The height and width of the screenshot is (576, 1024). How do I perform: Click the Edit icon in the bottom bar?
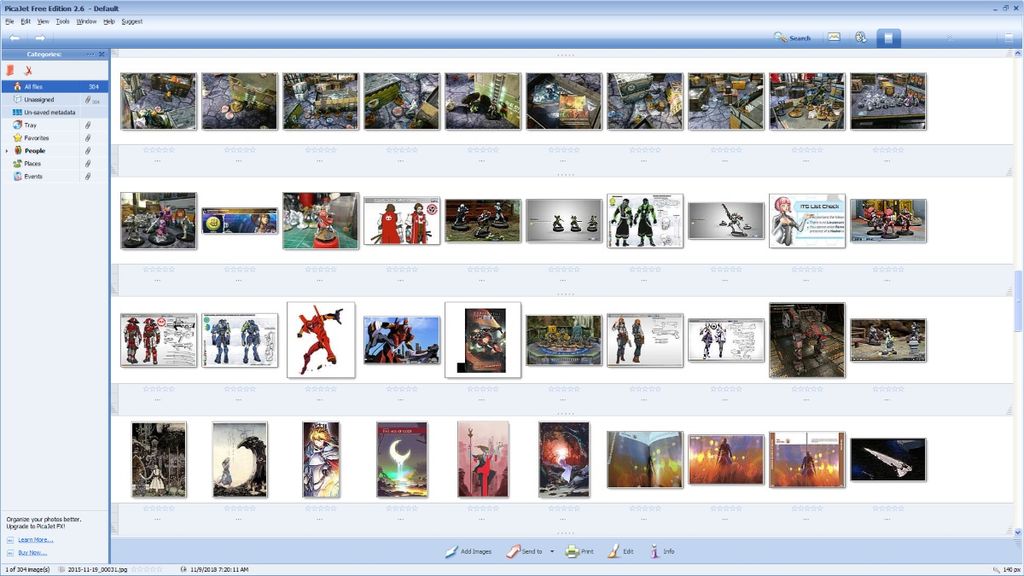click(x=621, y=550)
